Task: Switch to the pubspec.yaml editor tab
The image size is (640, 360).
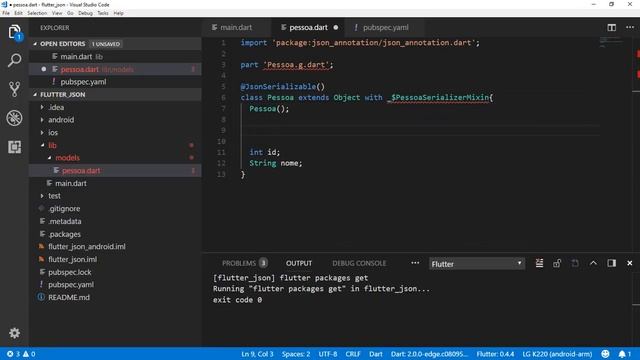Action: [x=386, y=27]
